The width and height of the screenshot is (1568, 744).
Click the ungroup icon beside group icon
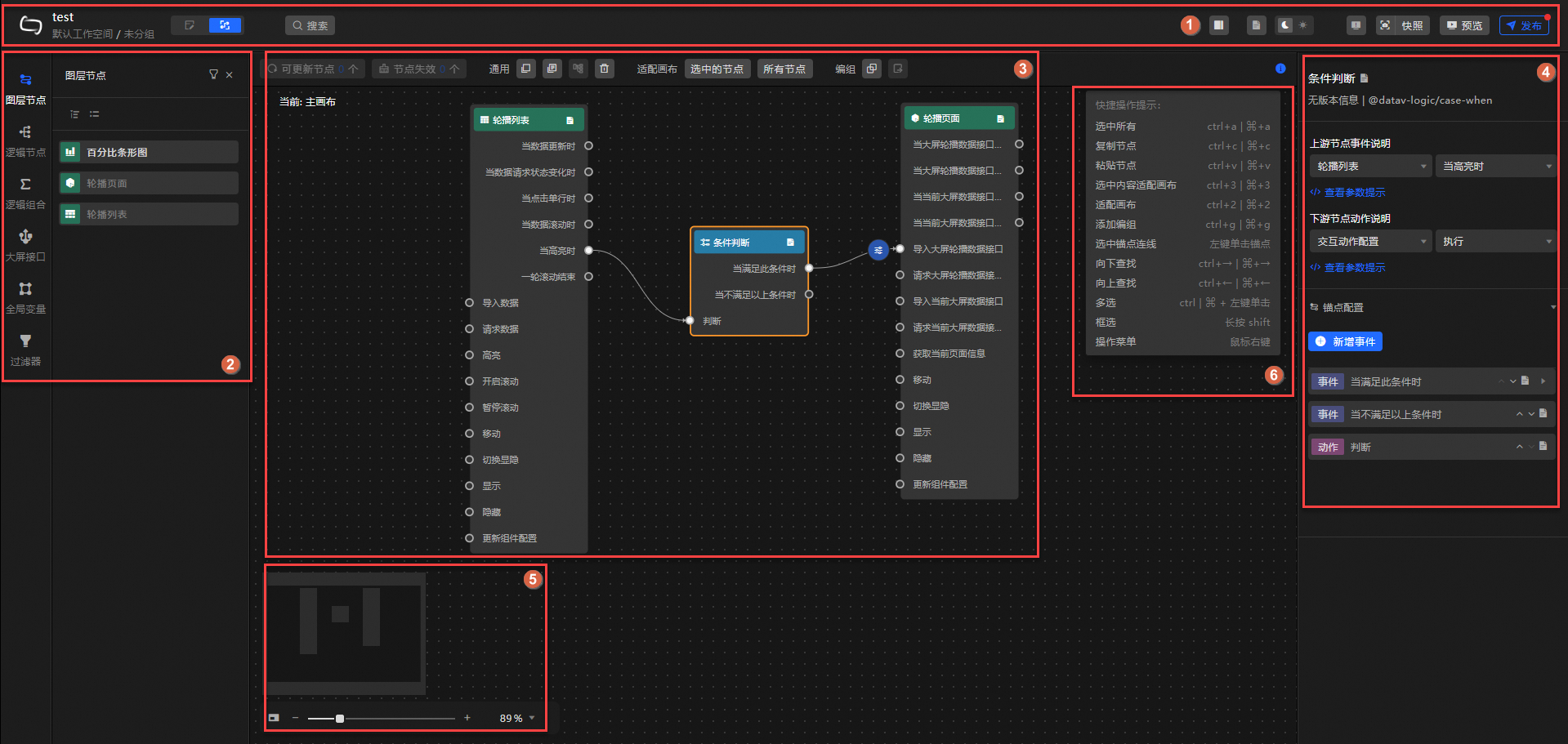click(898, 69)
